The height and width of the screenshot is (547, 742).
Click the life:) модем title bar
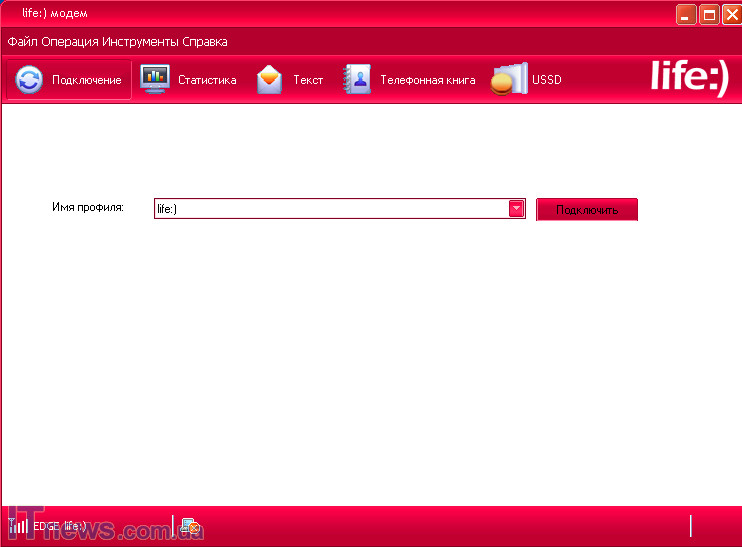[x=300, y=14]
